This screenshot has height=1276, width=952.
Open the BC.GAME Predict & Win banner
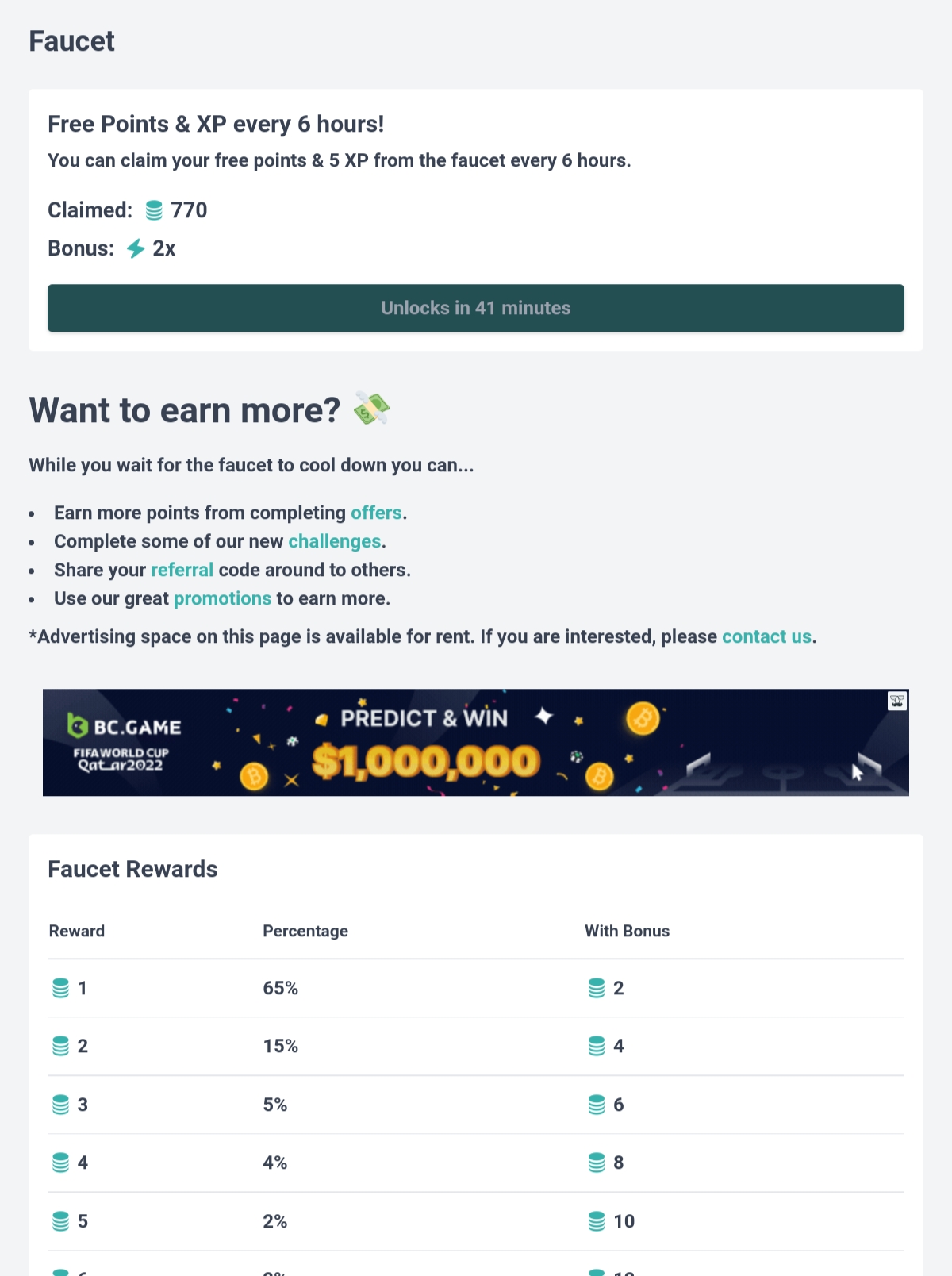pyautogui.click(x=476, y=743)
